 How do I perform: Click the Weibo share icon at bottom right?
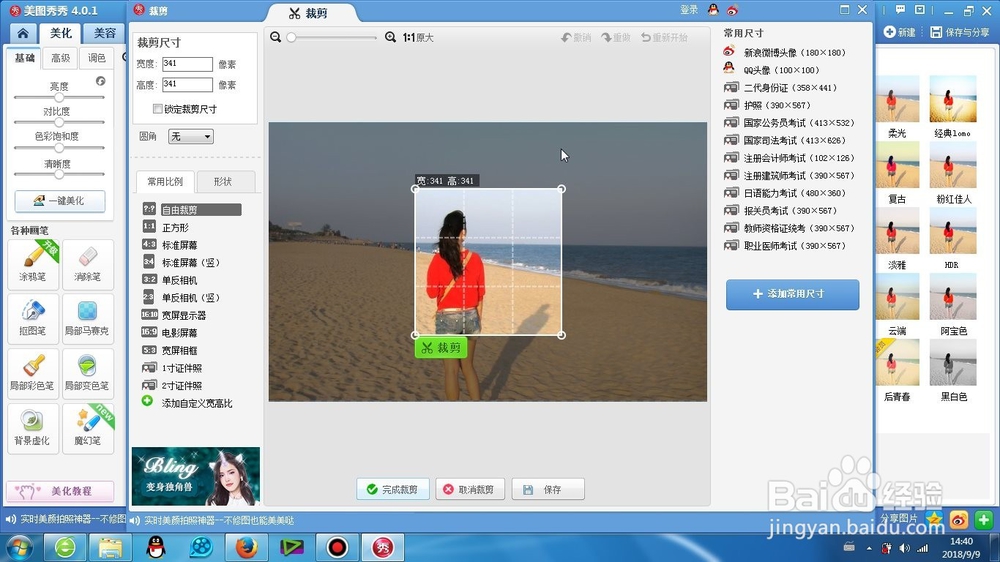coord(959,520)
